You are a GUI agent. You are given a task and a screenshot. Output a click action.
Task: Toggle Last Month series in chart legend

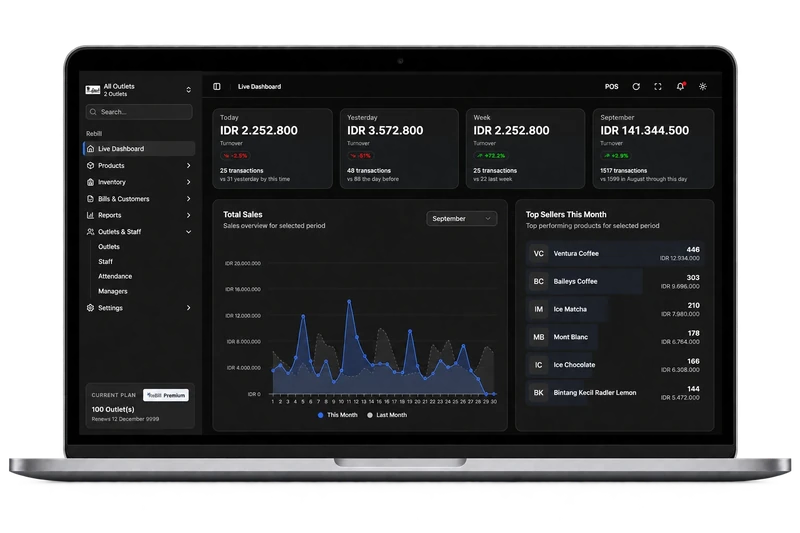point(387,415)
